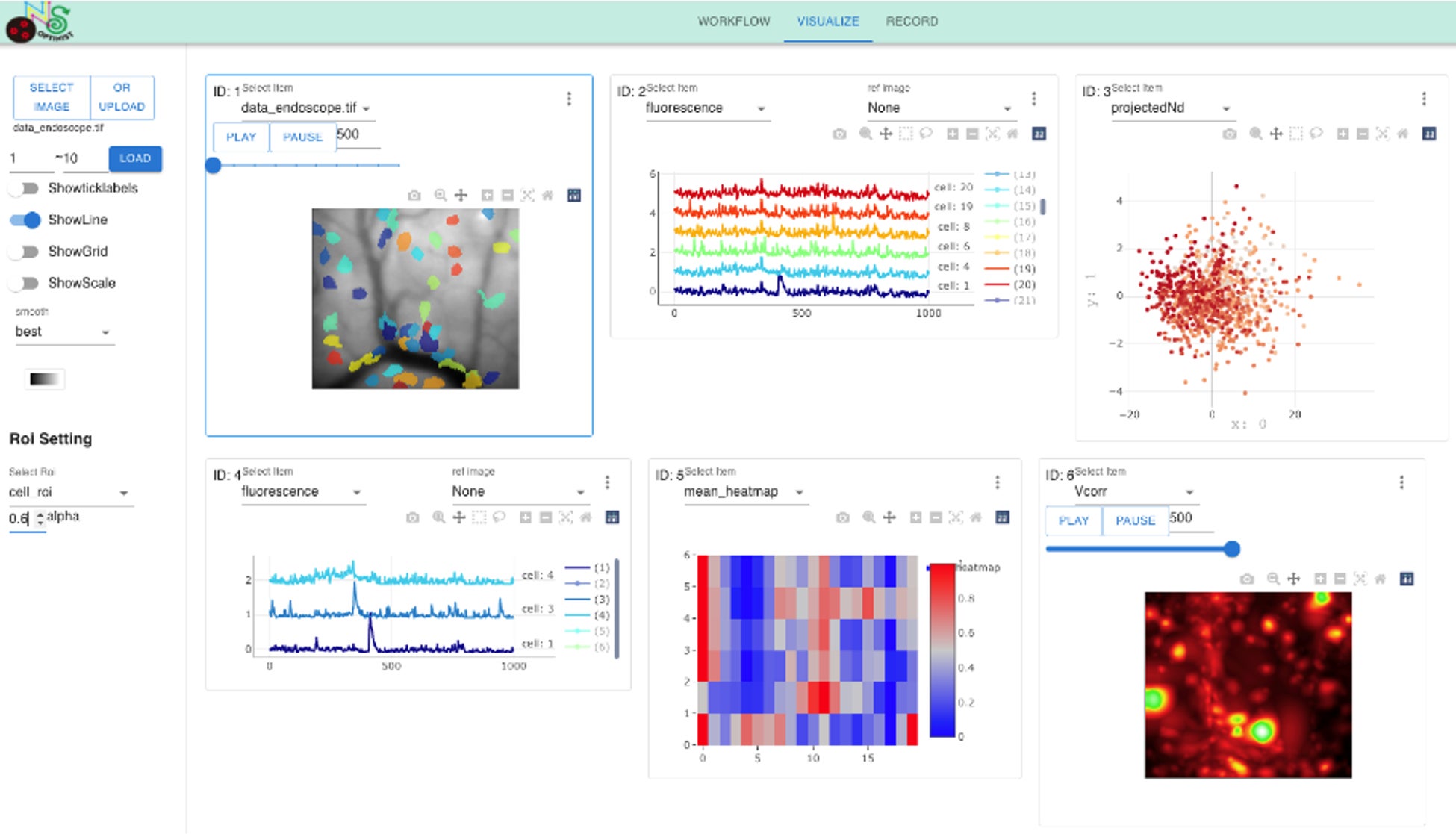Click the camera snapshot icon in ID 2 plot

click(x=840, y=134)
